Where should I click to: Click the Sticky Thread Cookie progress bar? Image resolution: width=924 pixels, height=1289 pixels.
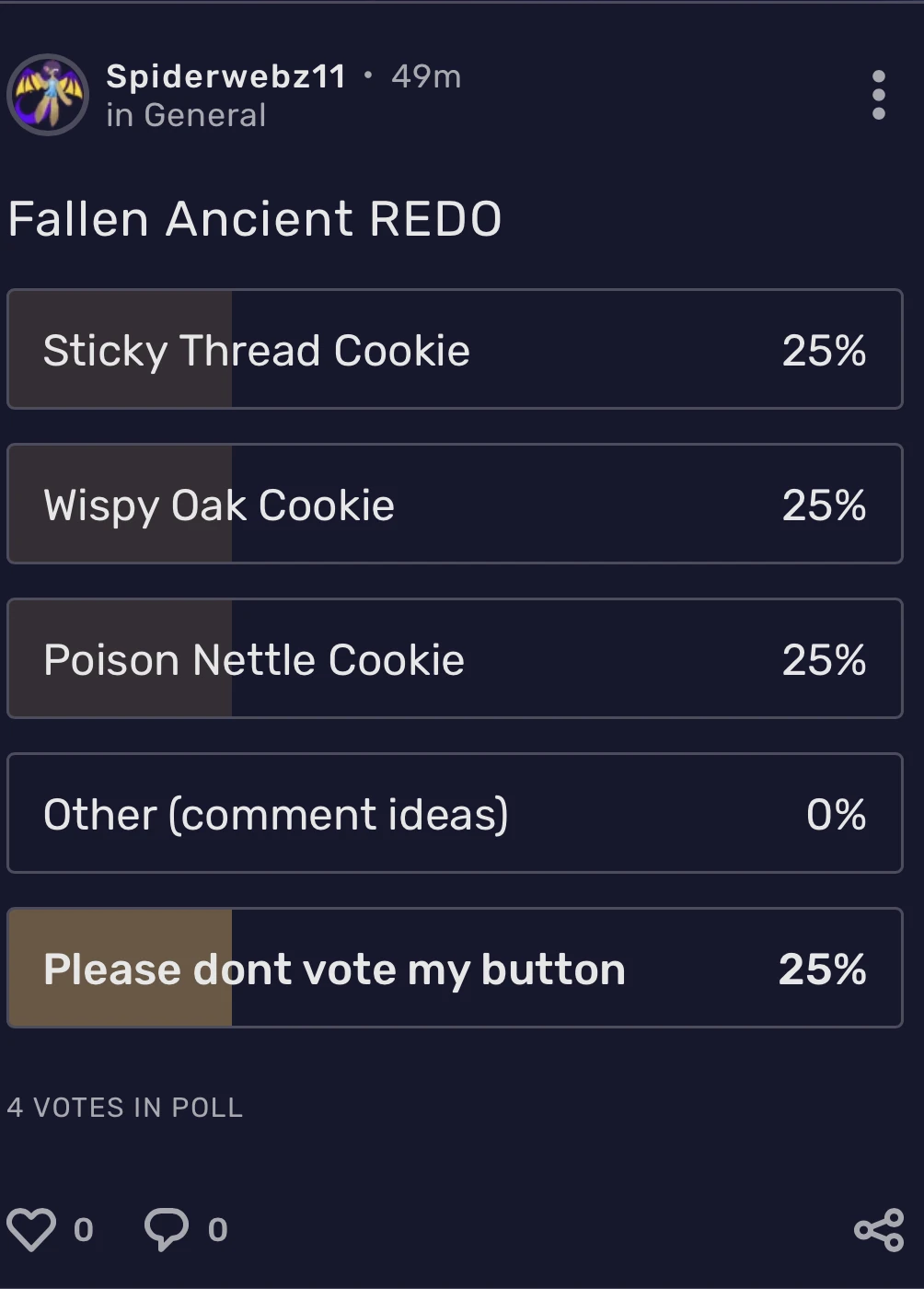click(x=120, y=349)
